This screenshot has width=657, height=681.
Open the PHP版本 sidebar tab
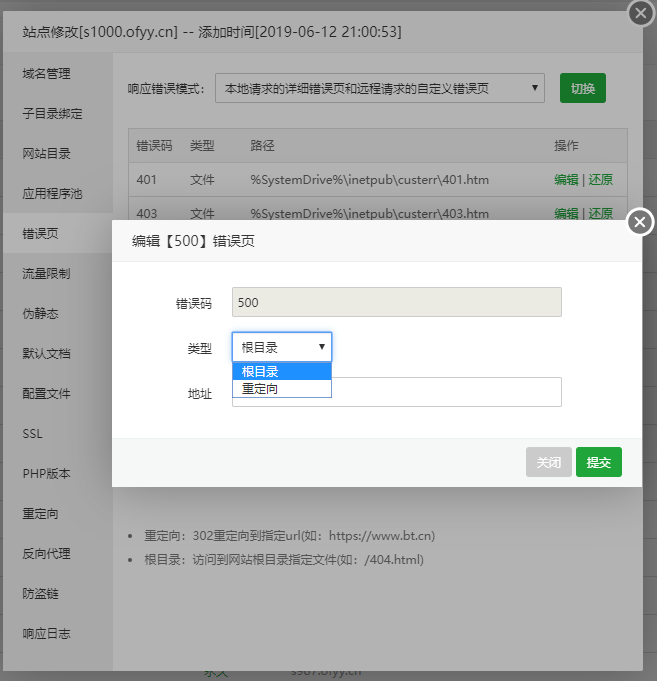pyautogui.click(x=58, y=473)
